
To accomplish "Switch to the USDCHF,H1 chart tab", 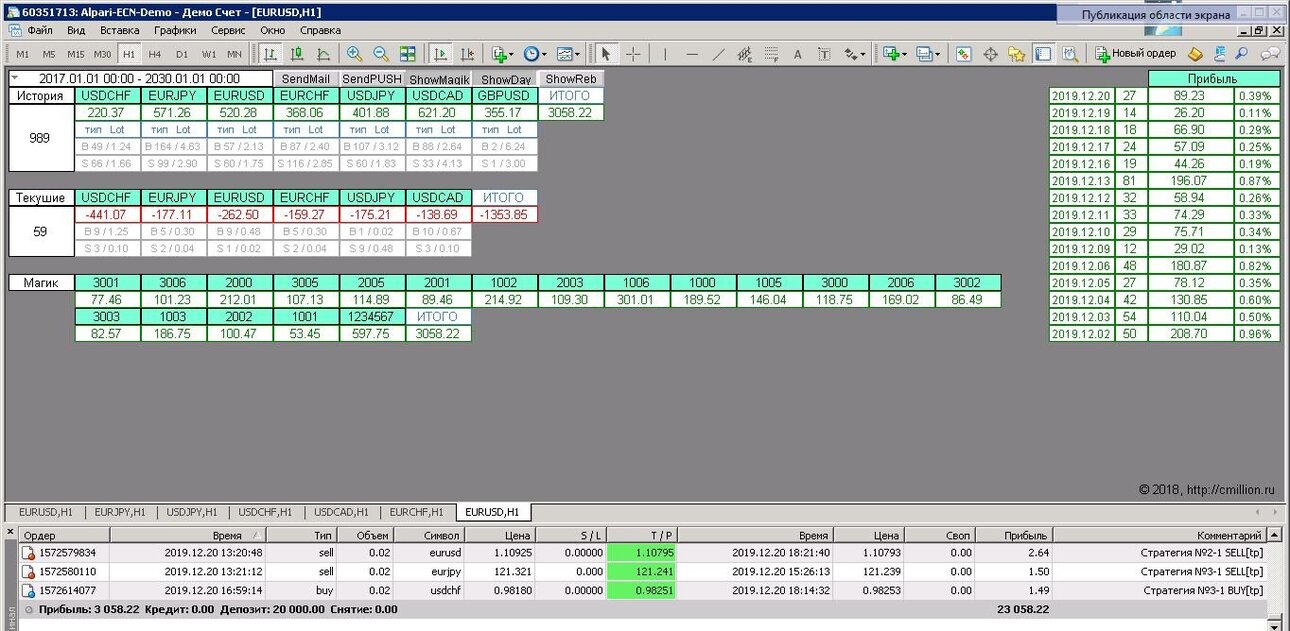I will [265, 512].
